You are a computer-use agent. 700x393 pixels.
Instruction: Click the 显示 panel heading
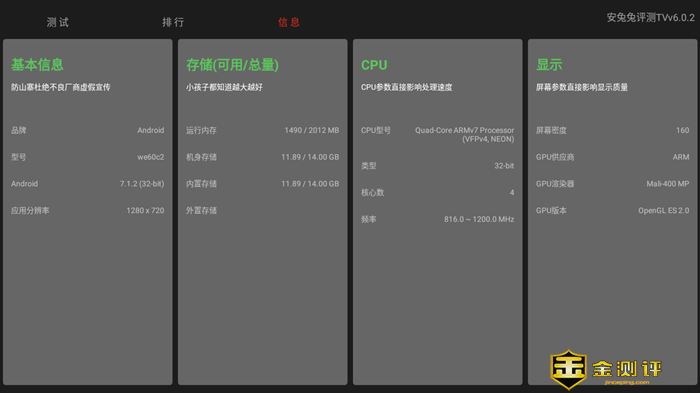pos(549,65)
